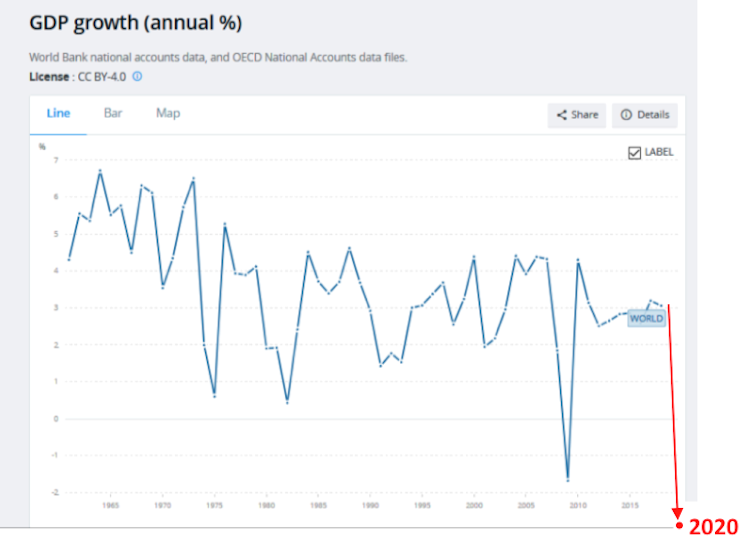The width and height of the screenshot is (754, 551).
Task: Click the red dot next to 2020
Action: [x=680, y=526]
